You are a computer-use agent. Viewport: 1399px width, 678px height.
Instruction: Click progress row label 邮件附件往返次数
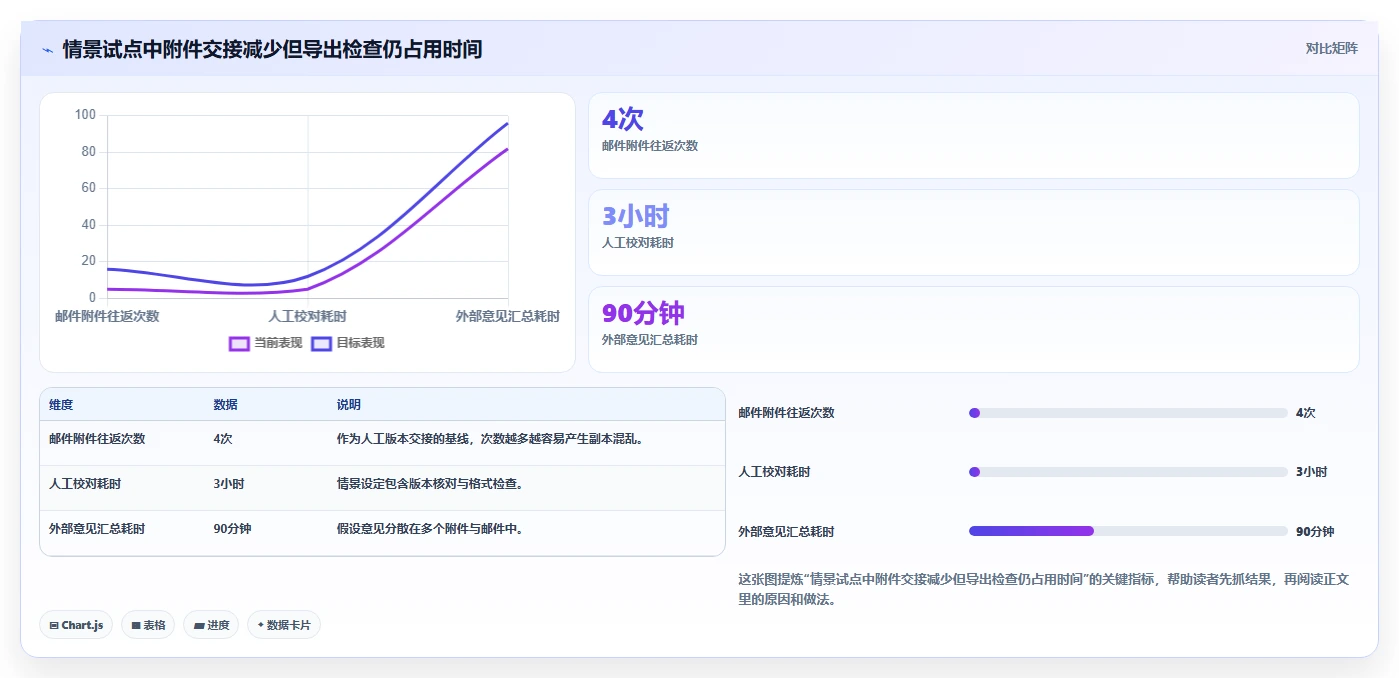[786, 413]
